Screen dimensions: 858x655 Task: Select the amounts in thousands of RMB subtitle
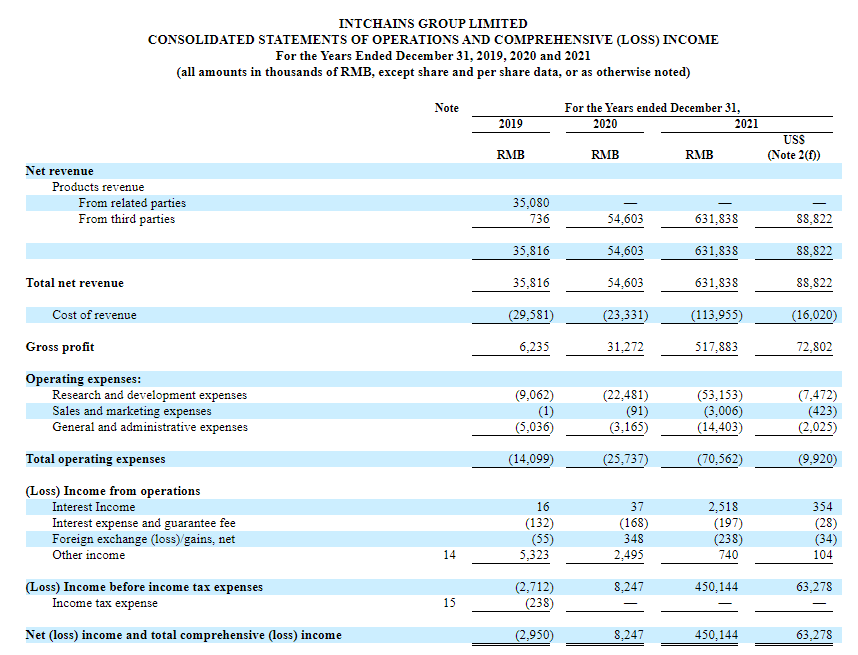tap(433, 72)
